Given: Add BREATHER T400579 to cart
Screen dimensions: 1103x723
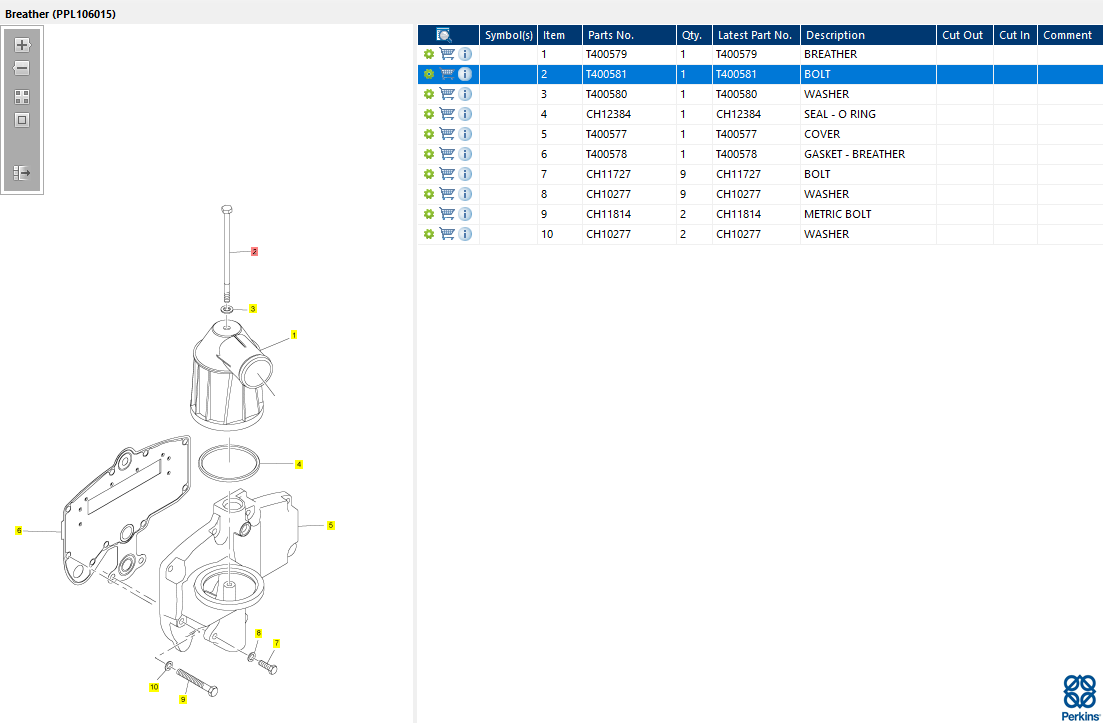Looking at the screenshot, I should click(447, 53).
